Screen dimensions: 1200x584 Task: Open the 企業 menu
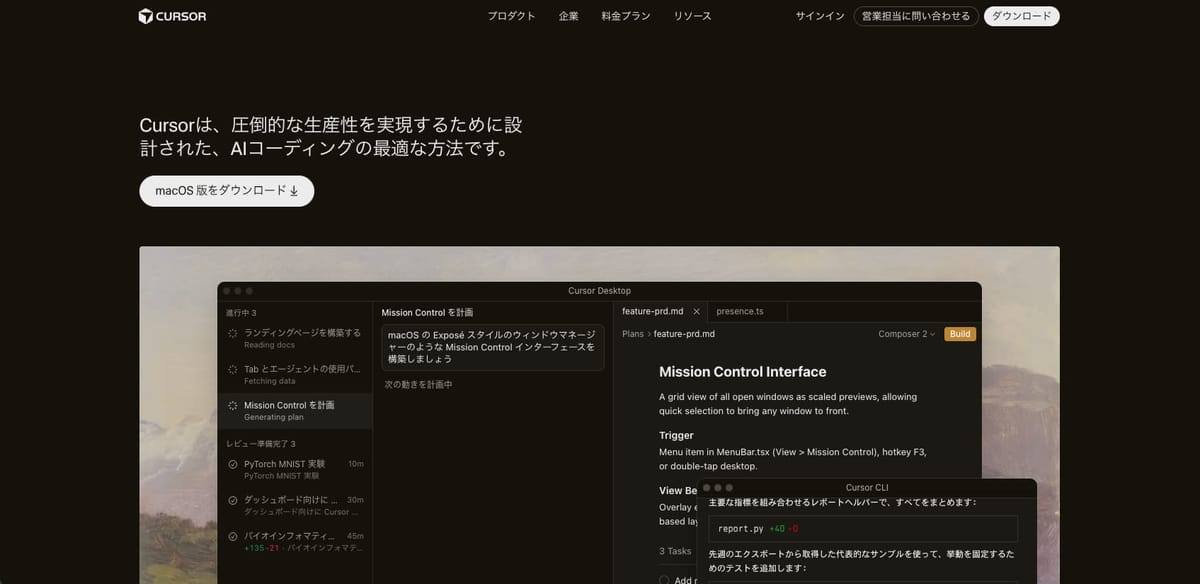(568, 16)
